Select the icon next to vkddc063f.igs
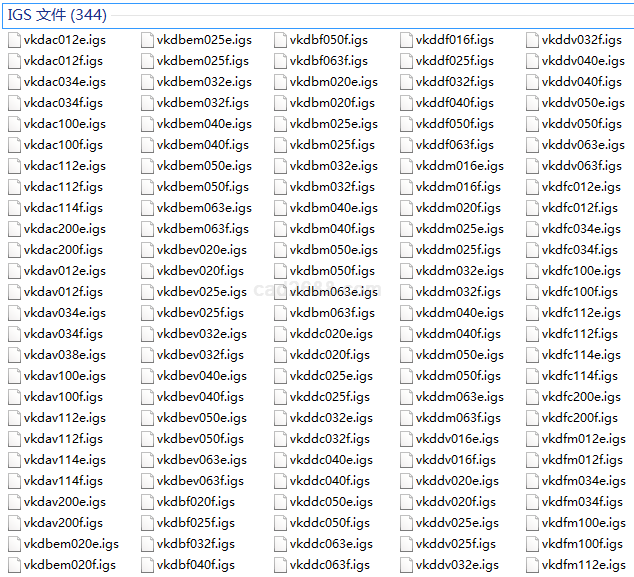Viewport: 634px width, 577px height. tap(280, 565)
